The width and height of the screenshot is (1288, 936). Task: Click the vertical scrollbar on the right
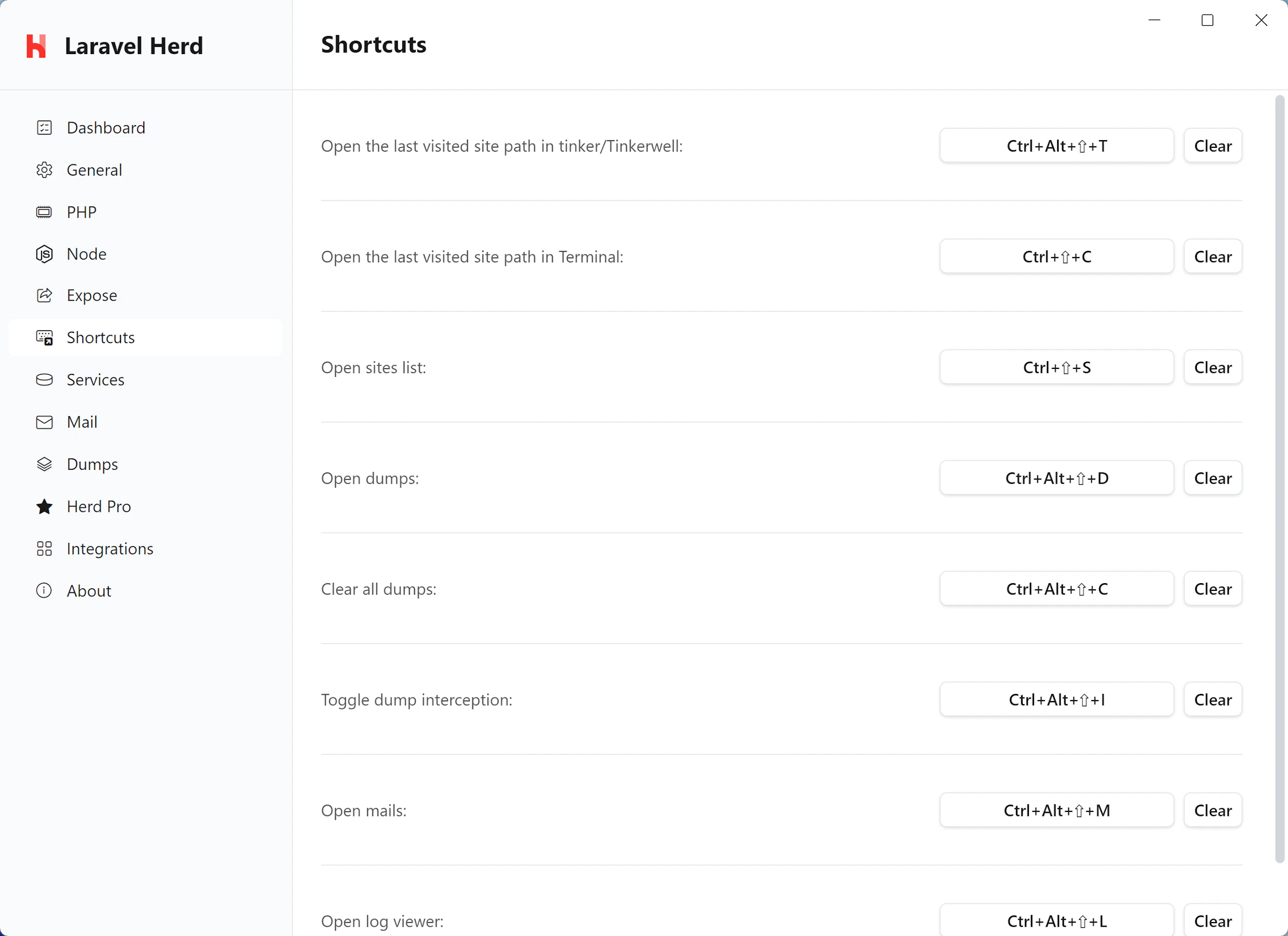(x=1279, y=398)
